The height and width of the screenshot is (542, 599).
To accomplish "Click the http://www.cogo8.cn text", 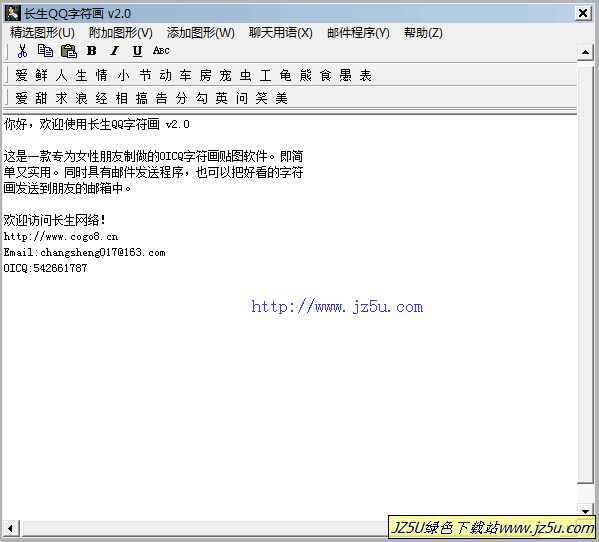I will (61, 236).
